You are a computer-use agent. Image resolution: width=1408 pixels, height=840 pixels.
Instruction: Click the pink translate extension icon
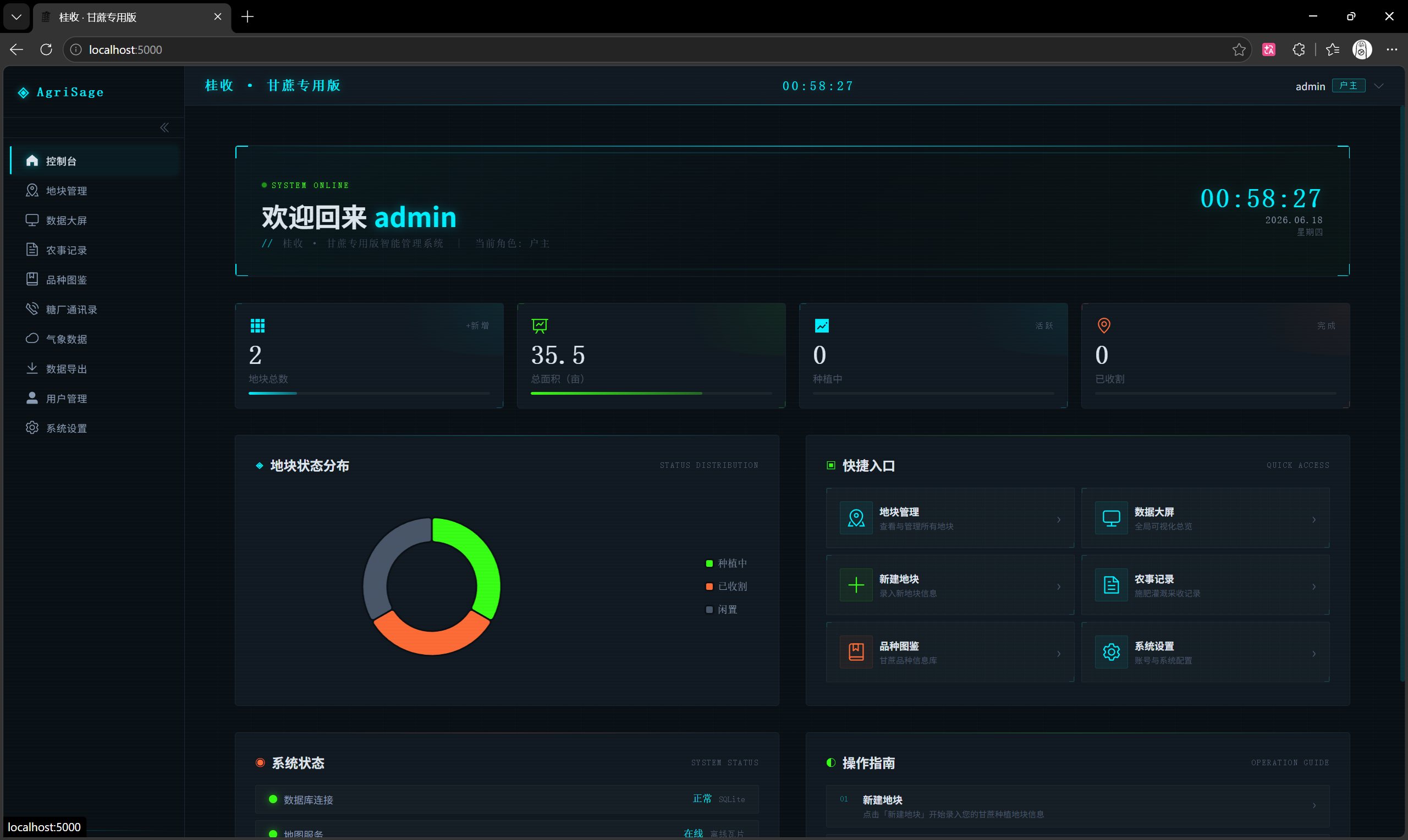pos(1269,50)
